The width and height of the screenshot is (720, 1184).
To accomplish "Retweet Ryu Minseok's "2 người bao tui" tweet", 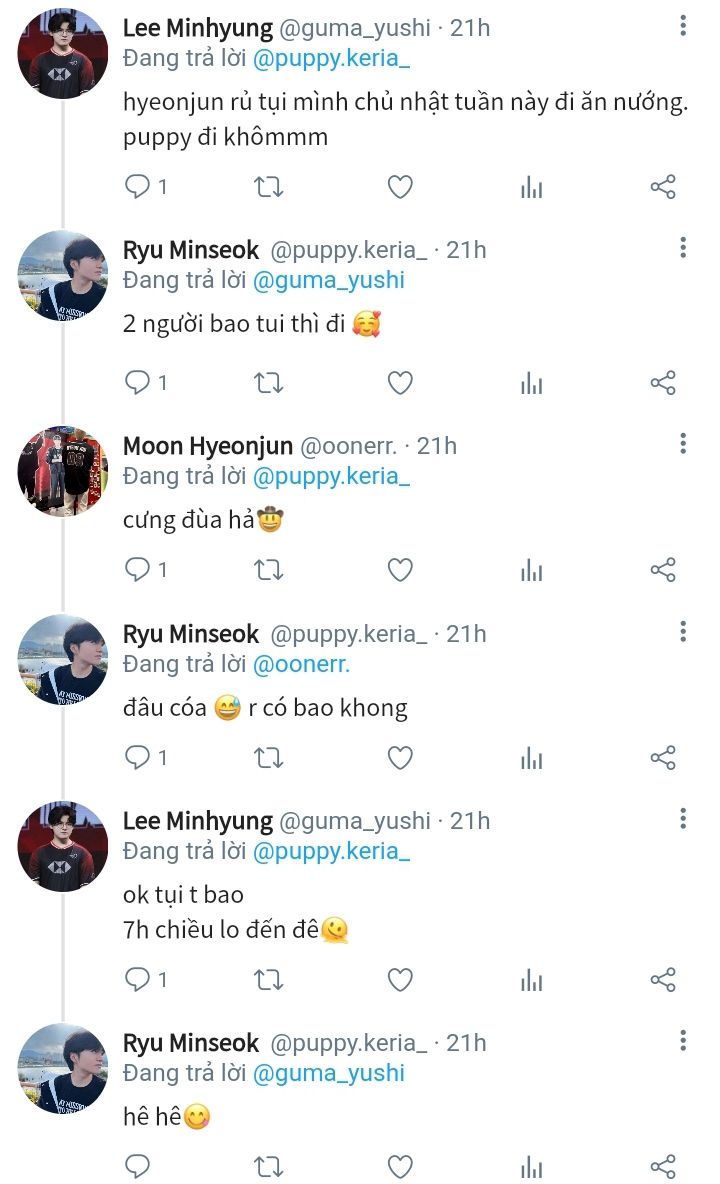I will [x=269, y=383].
